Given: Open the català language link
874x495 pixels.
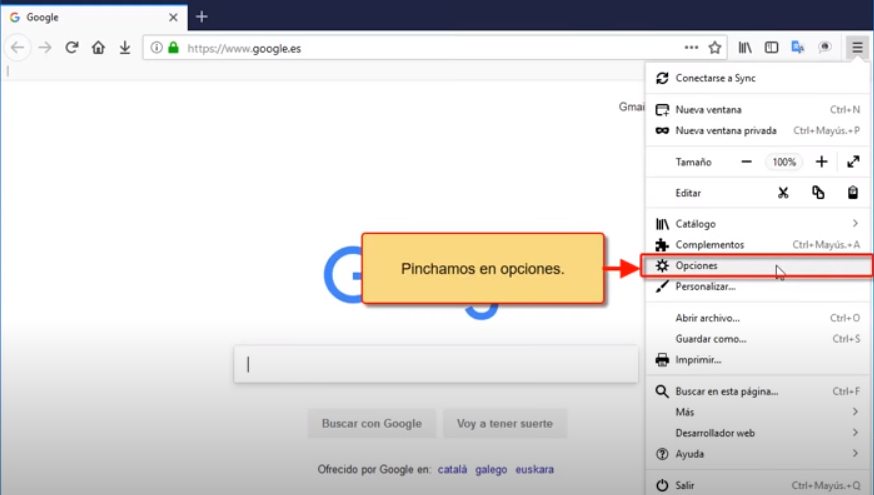Looking at the screenshot, I should 452,469.
